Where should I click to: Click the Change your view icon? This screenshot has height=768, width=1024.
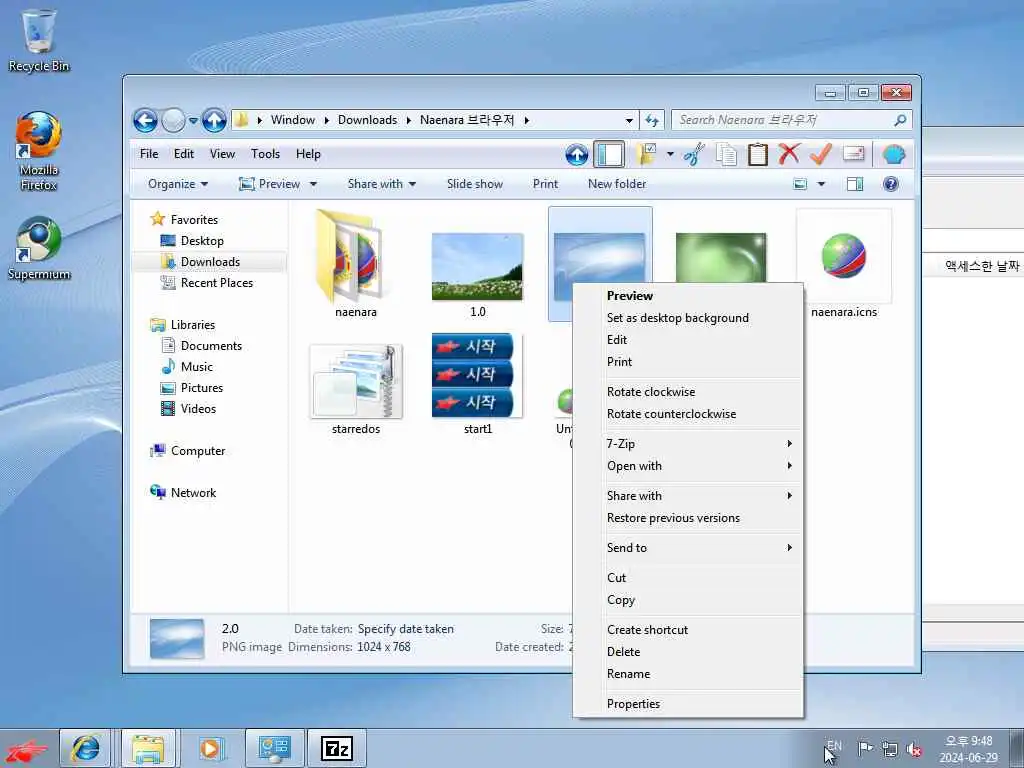click(x=800, y=184)
